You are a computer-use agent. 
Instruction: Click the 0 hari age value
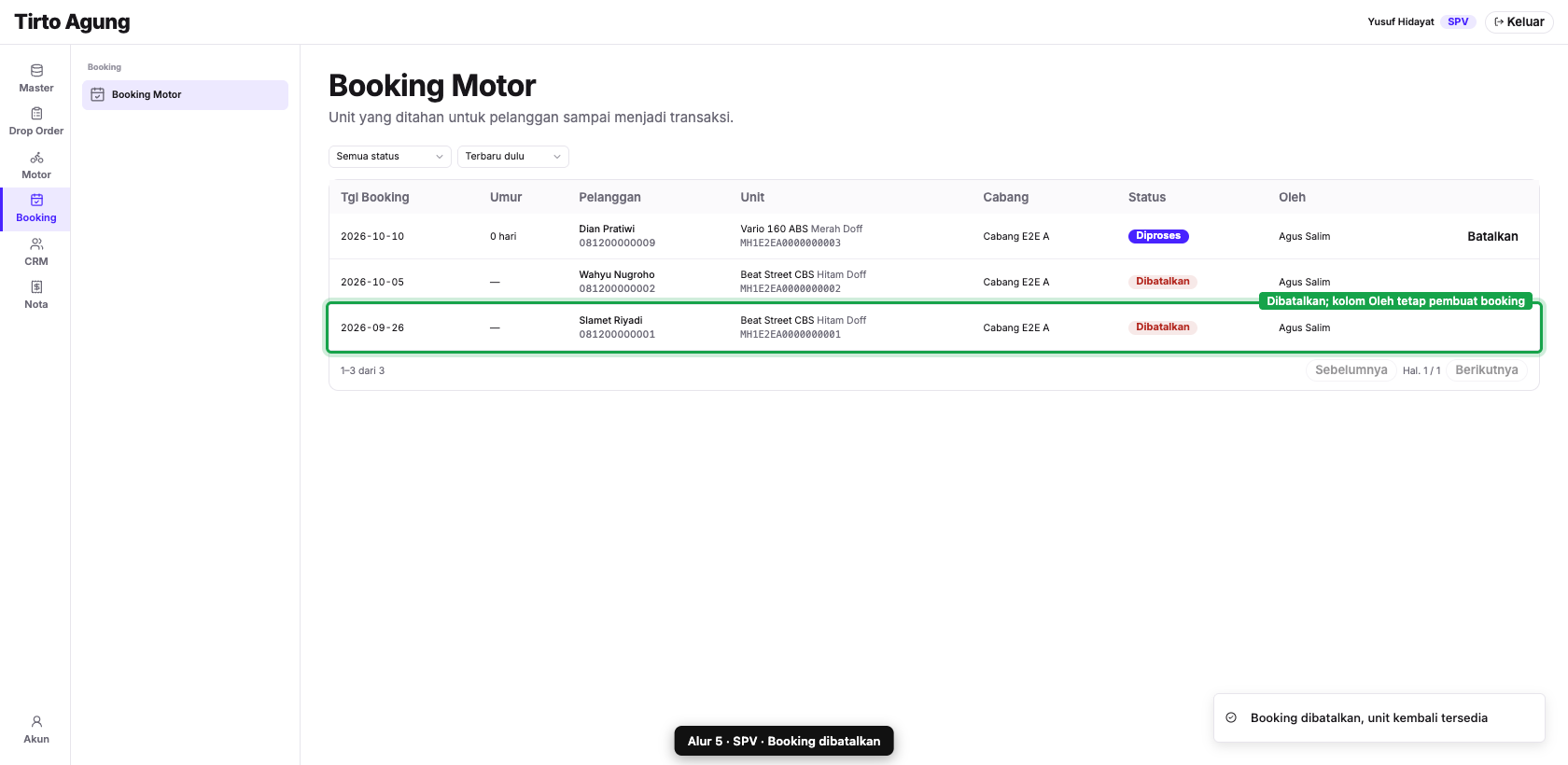503,236
